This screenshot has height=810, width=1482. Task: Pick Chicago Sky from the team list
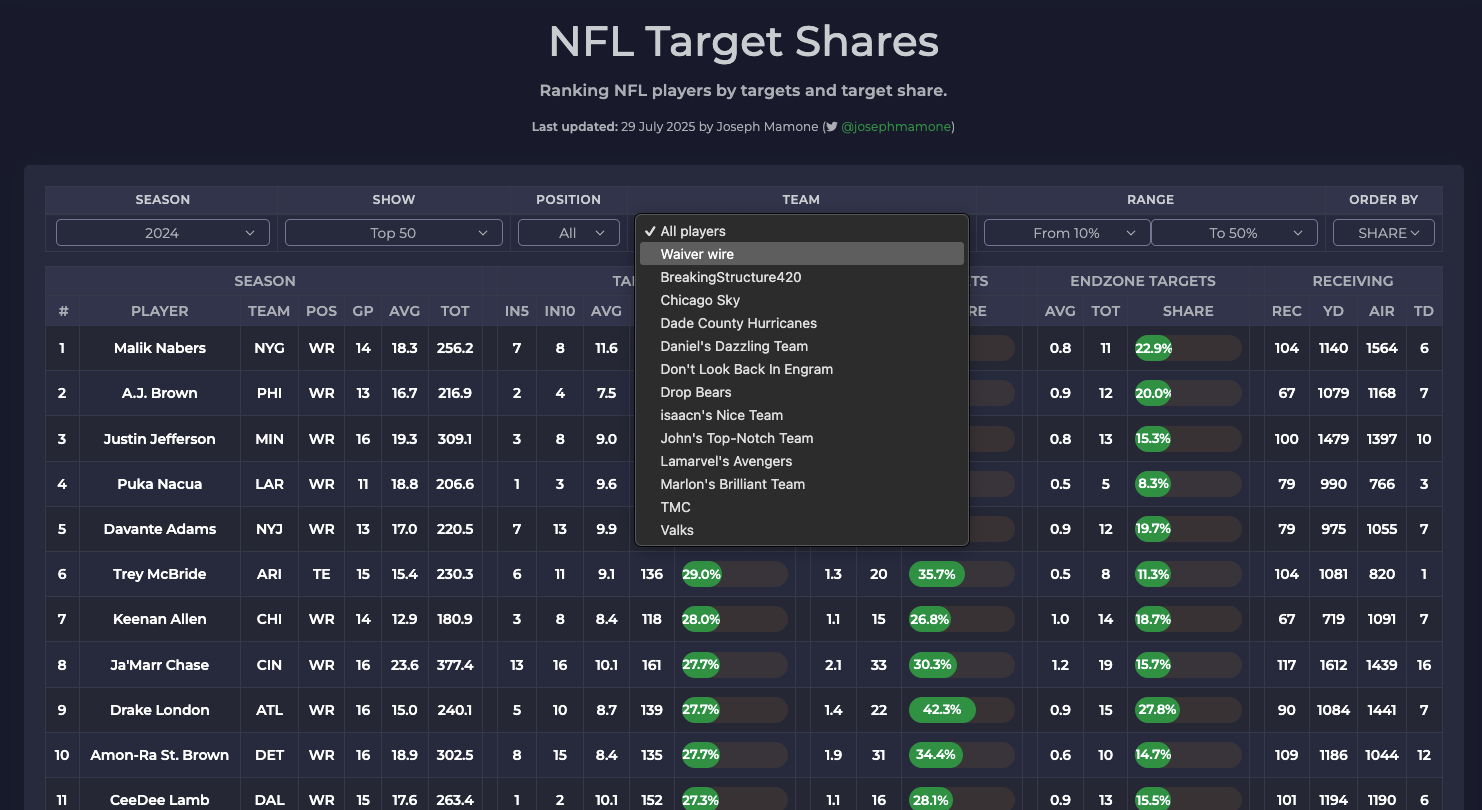click(x=802, y=300)
